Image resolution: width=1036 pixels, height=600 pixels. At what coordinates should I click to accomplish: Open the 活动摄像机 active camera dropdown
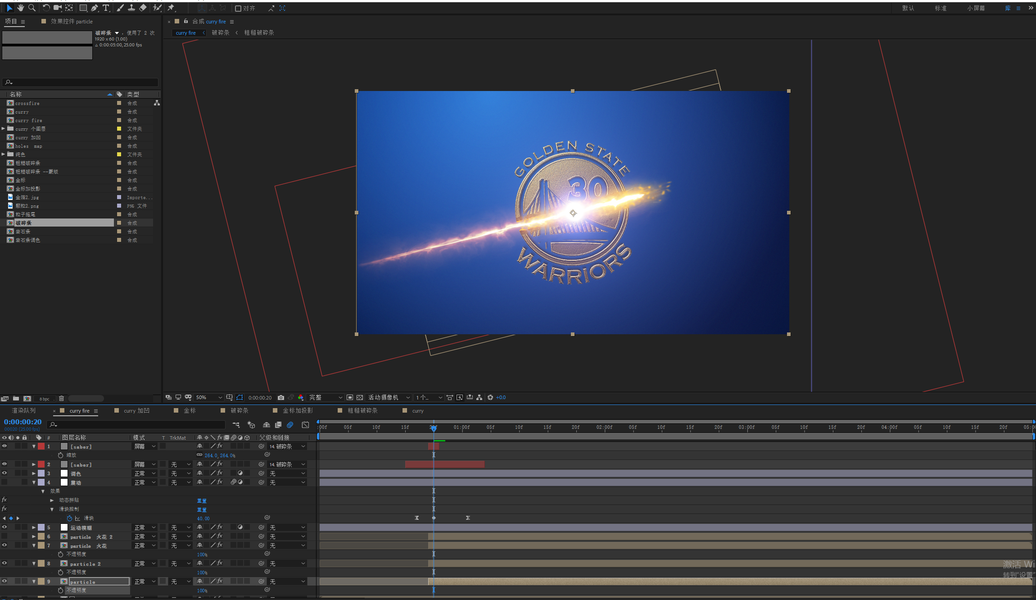(x=388, y=398)
